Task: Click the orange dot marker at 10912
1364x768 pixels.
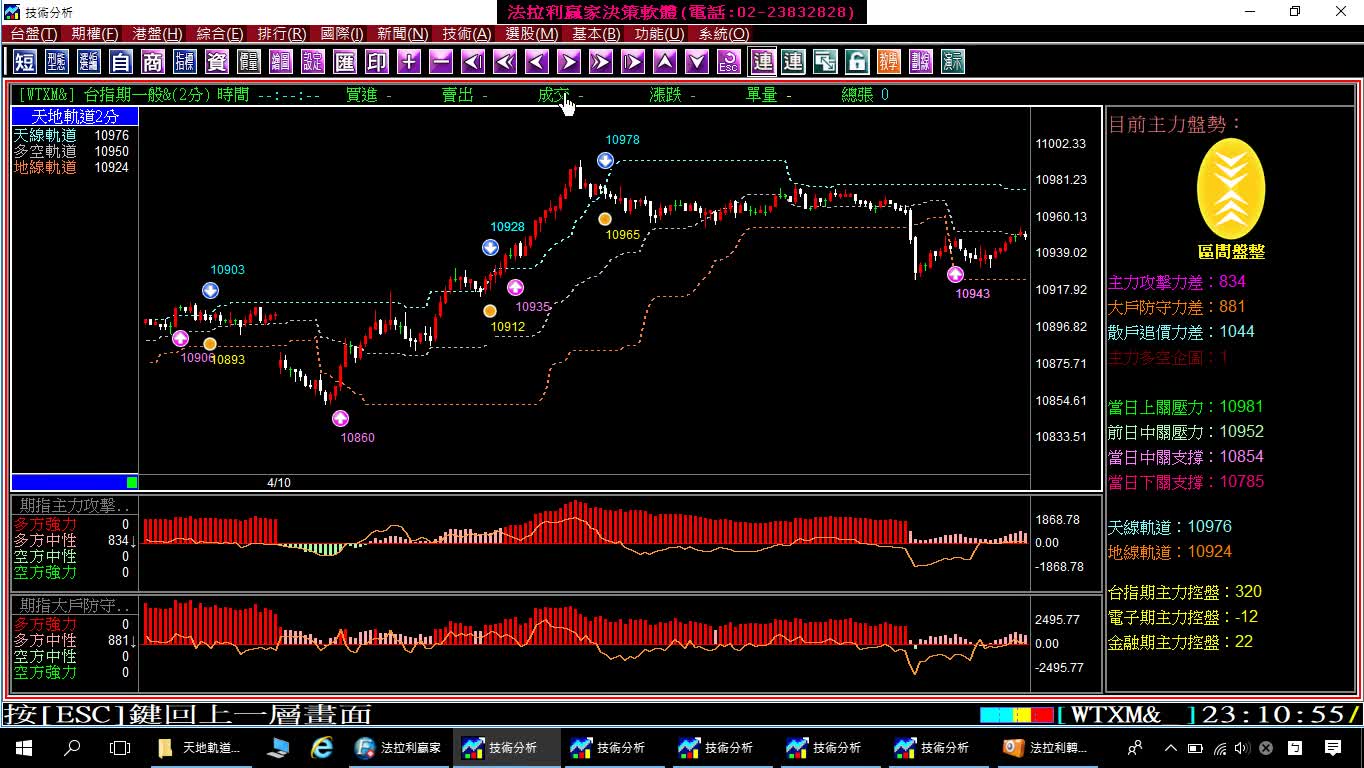Action: tap(490, 311)
